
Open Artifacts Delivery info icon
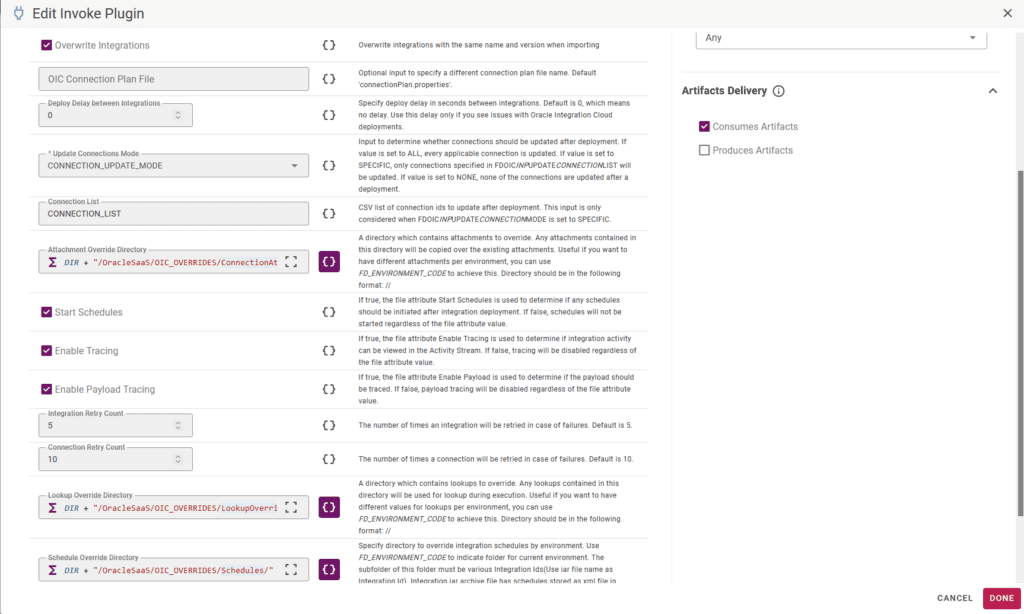click(778, 91)
